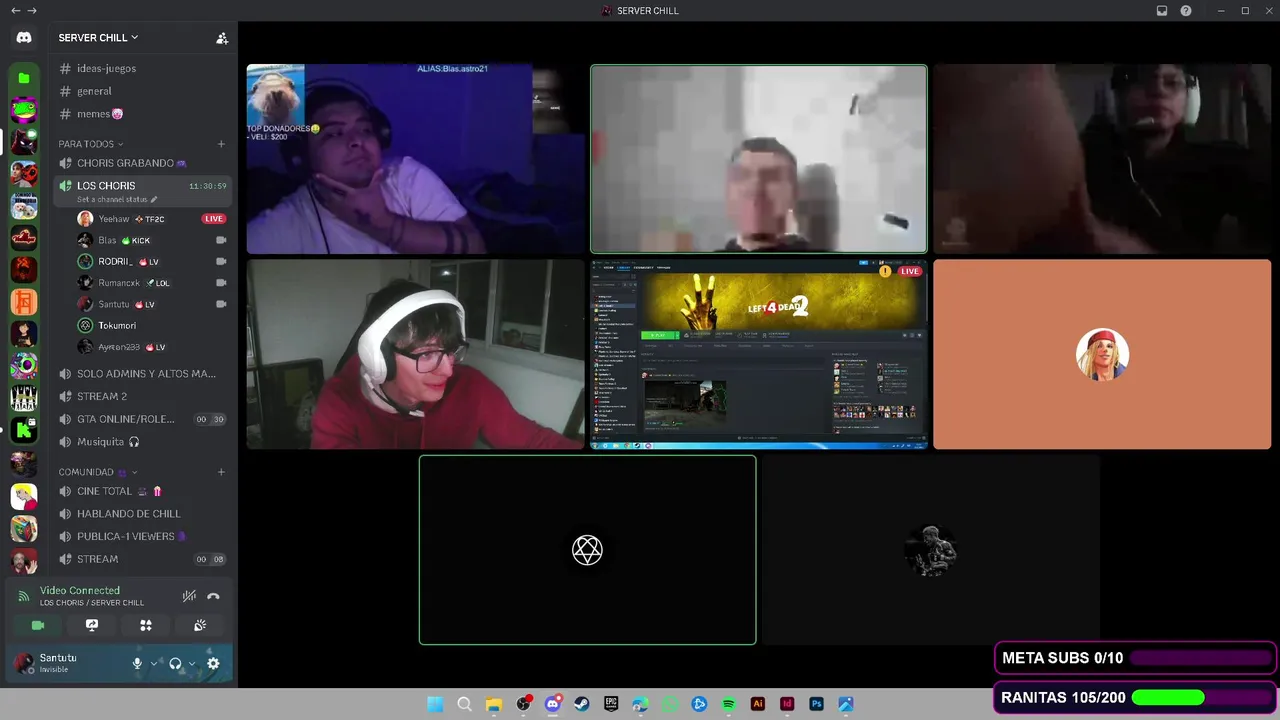Image resolution: width=1280 pixels, height=720 pixels.
Task: Focus the Left 4 Dead 2 stream tile
Action: click(x=759, y=354)
